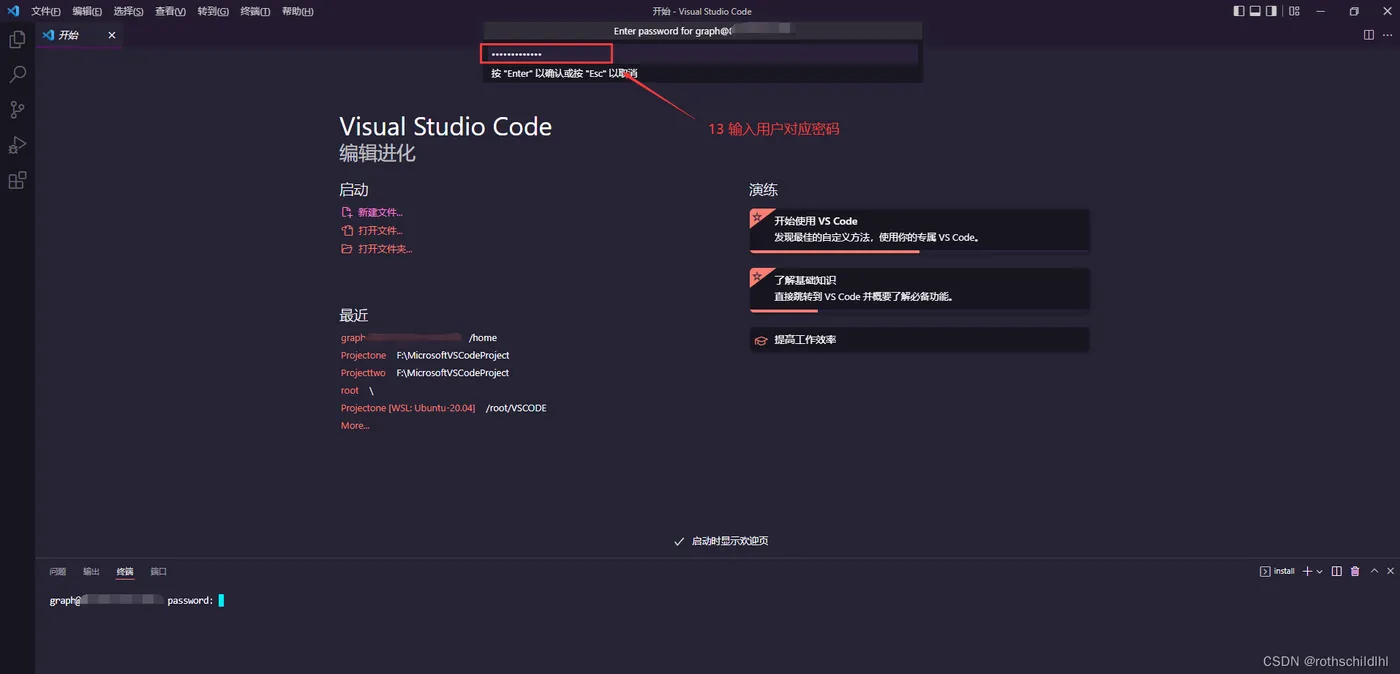Focus the password input field
Viewport: 1400px width, 674px height.
point(701,53)
